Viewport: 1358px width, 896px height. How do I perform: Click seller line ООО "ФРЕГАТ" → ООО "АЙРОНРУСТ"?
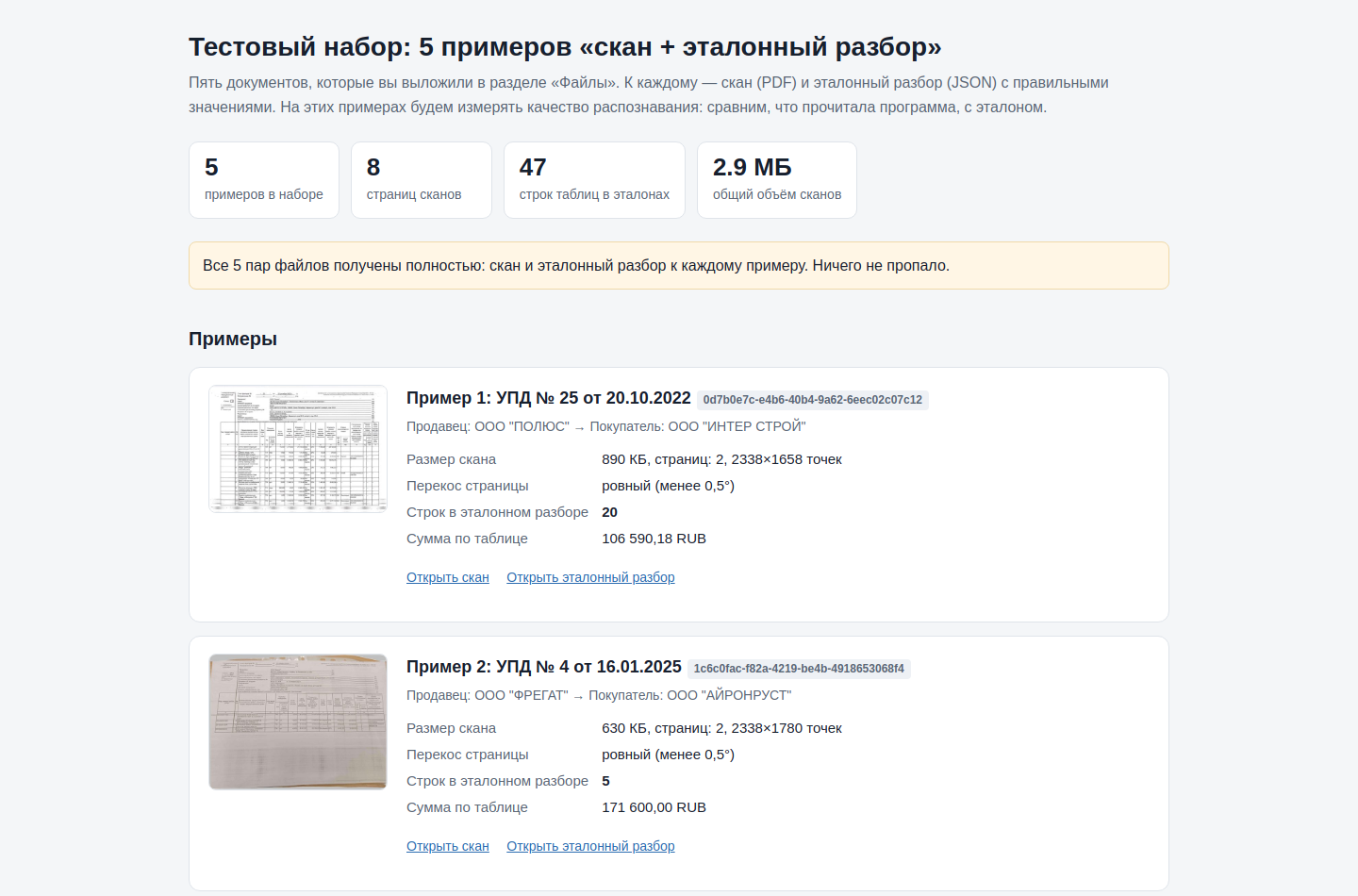(x=599, y=695)
